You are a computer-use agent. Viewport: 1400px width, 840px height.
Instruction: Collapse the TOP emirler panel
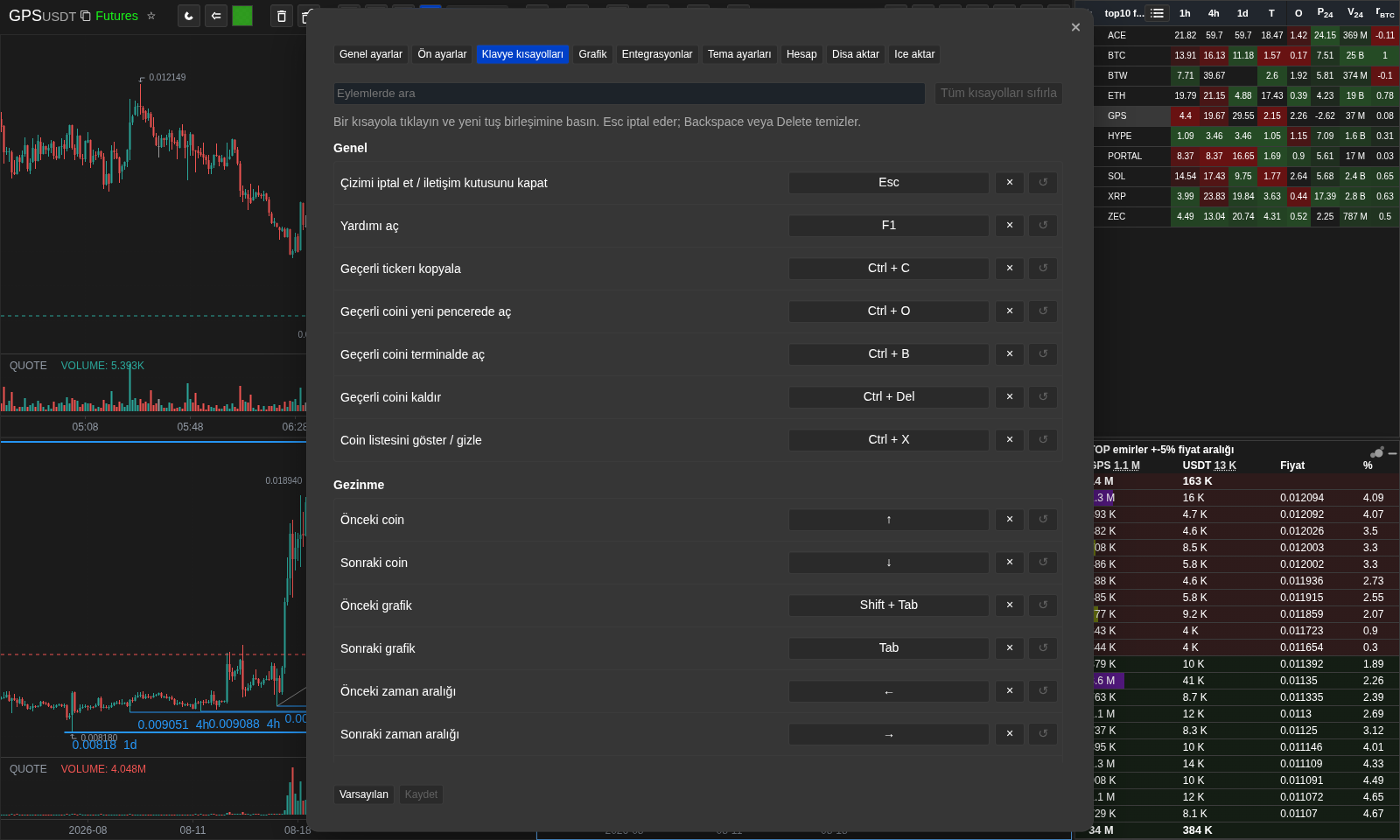pos(1392,453)
